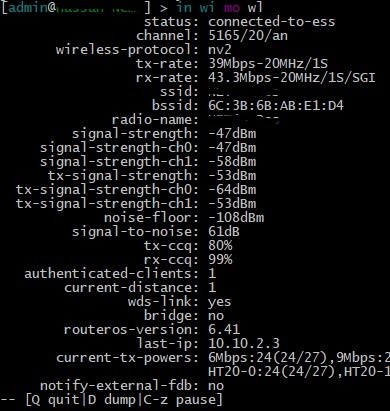Click the tx-rate 39Mbps-20MHz/1S text
Viewport: 390px width, 411px height.
pyautogui.click(x=268, y=64)
